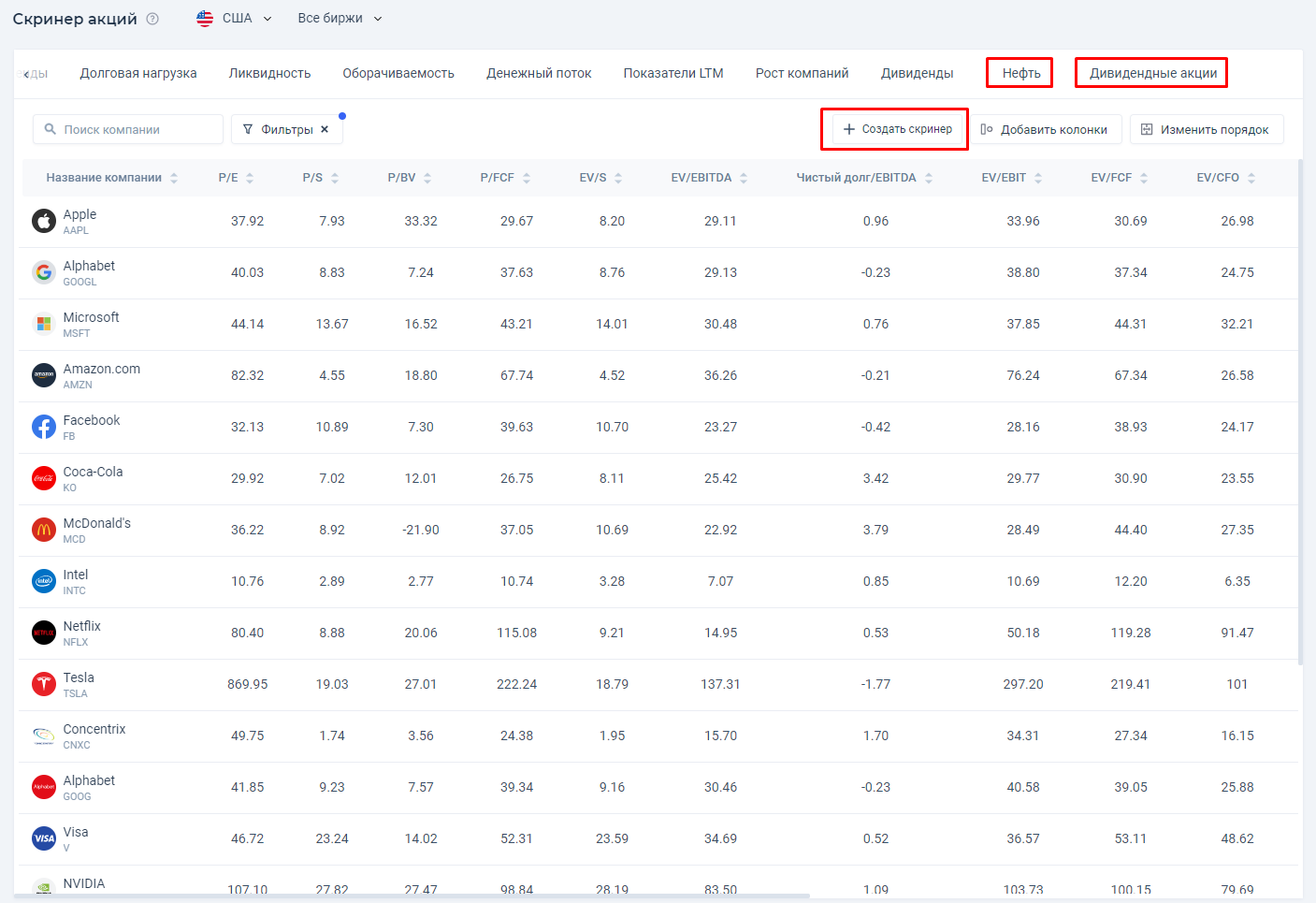Click the help question mark icon

(x=153, y=19)
